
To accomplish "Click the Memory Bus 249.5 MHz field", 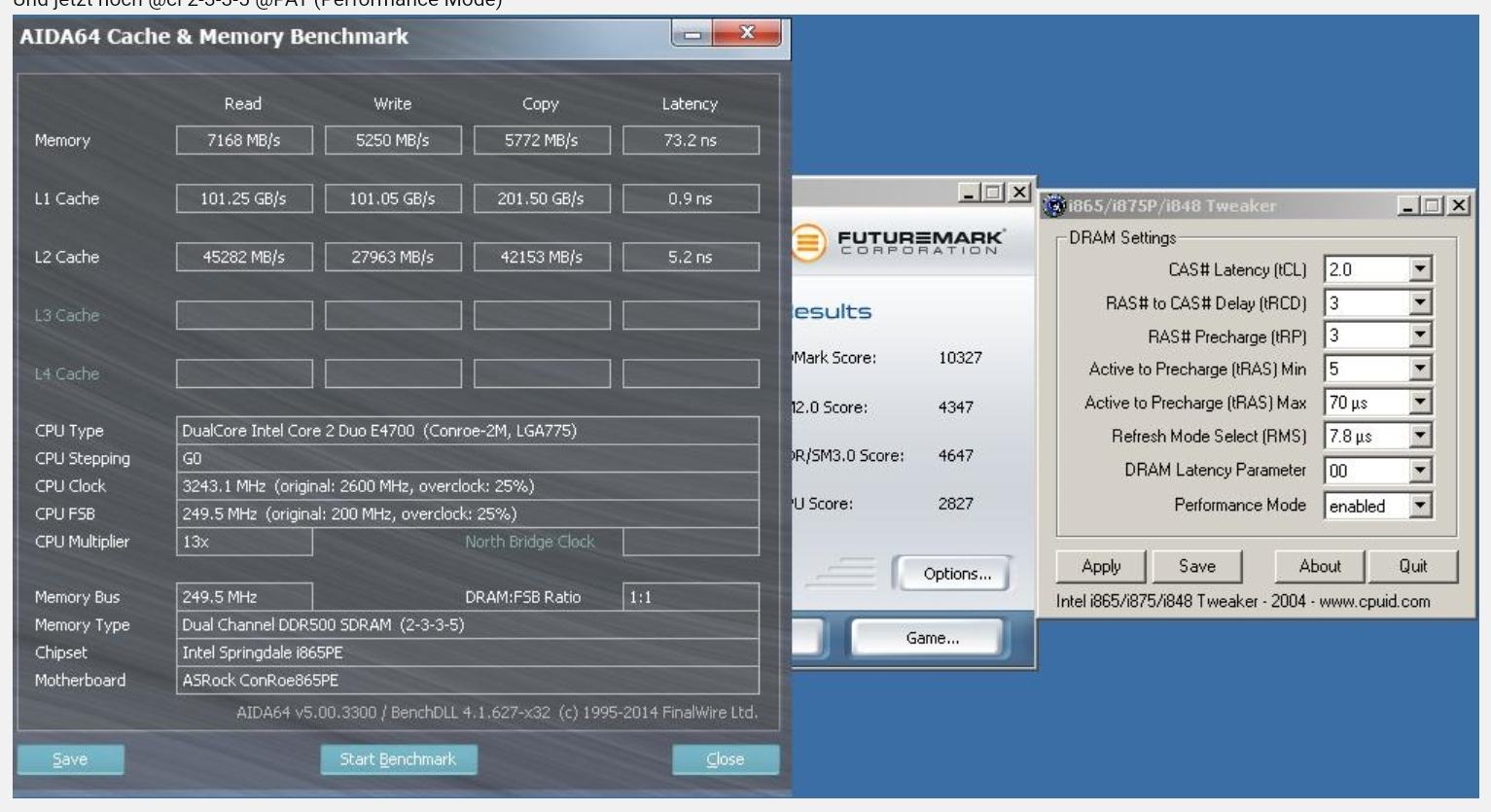I will (244, 597).
